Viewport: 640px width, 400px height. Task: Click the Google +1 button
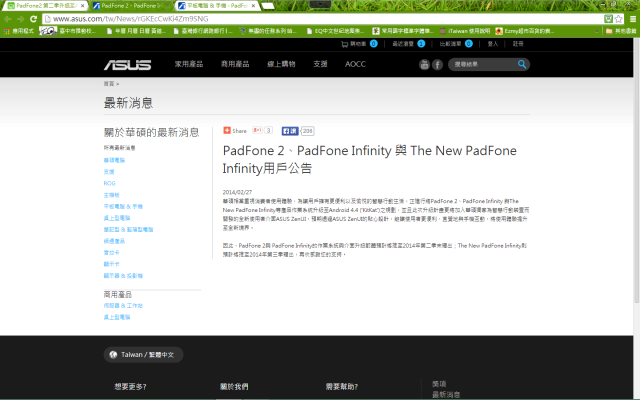pyautogui.click(x=257, y=130)
